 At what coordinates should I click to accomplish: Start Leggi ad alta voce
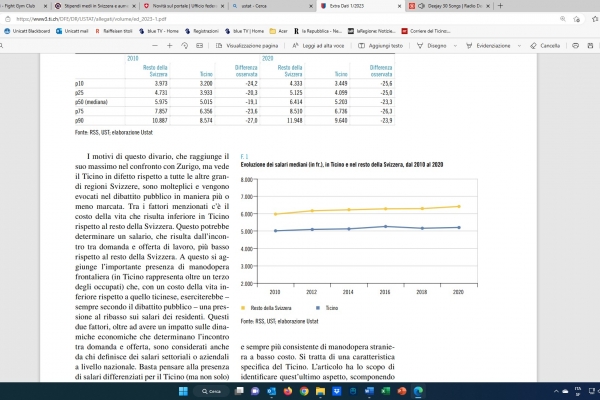(x=318, y=46)
